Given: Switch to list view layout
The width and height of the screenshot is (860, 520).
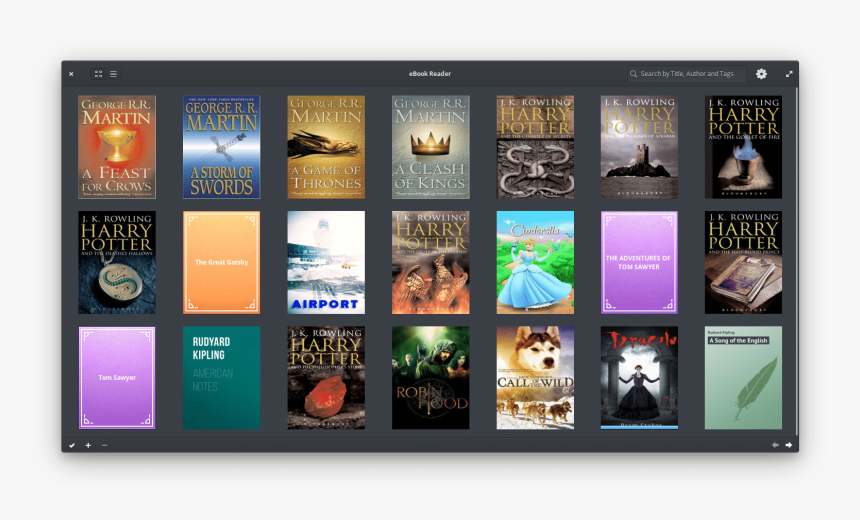Looking at the screenshot, I should (x=114, y=74).
